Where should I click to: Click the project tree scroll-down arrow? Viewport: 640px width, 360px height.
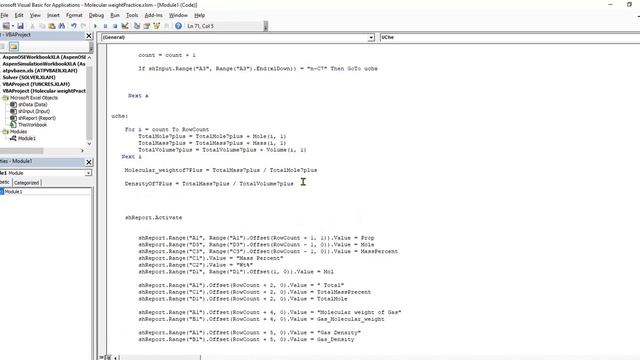point(89,144)
